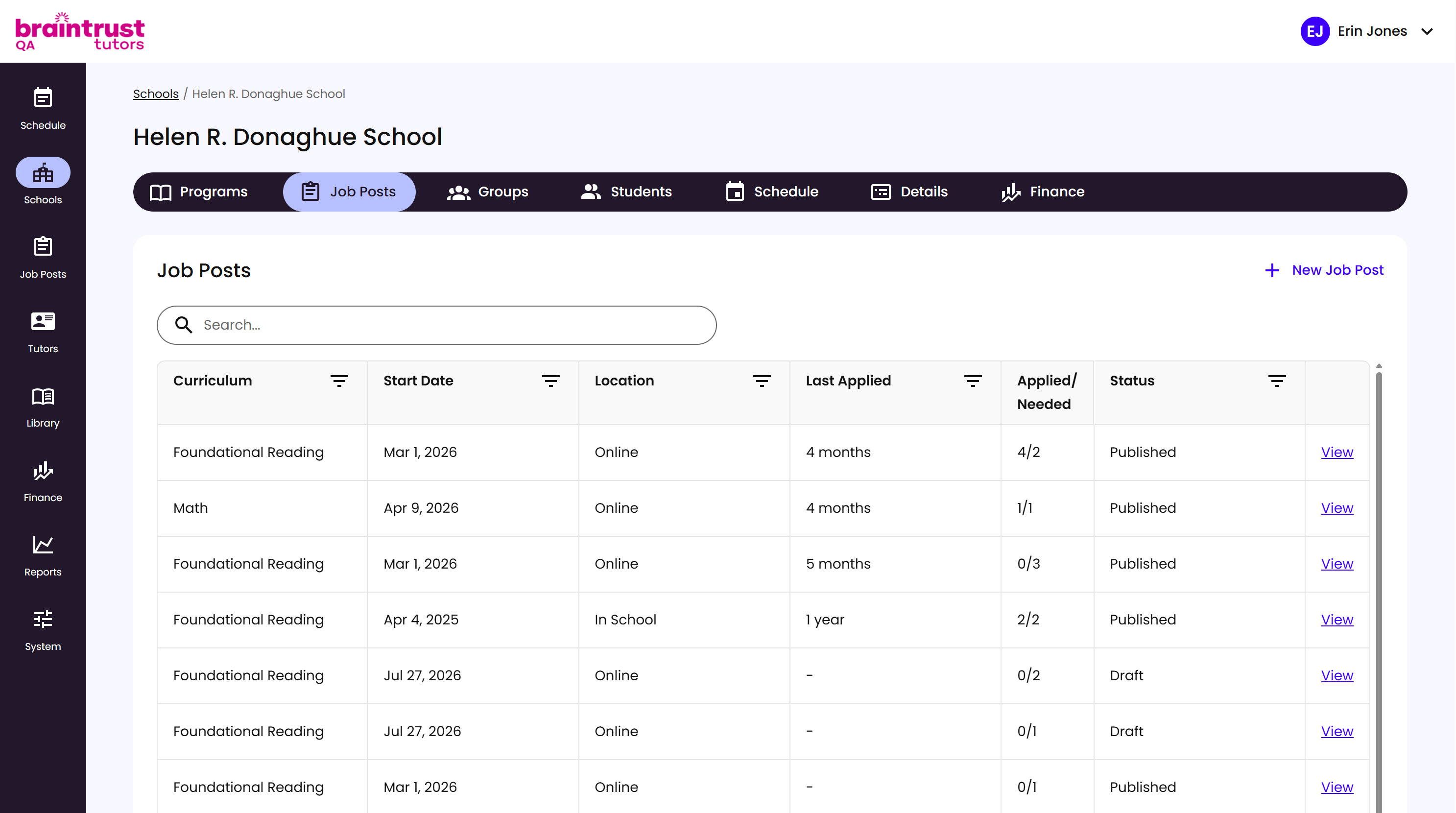1456x813 pixels.
Task: Open the Last Applied column filter
Action: coord(973,381)
